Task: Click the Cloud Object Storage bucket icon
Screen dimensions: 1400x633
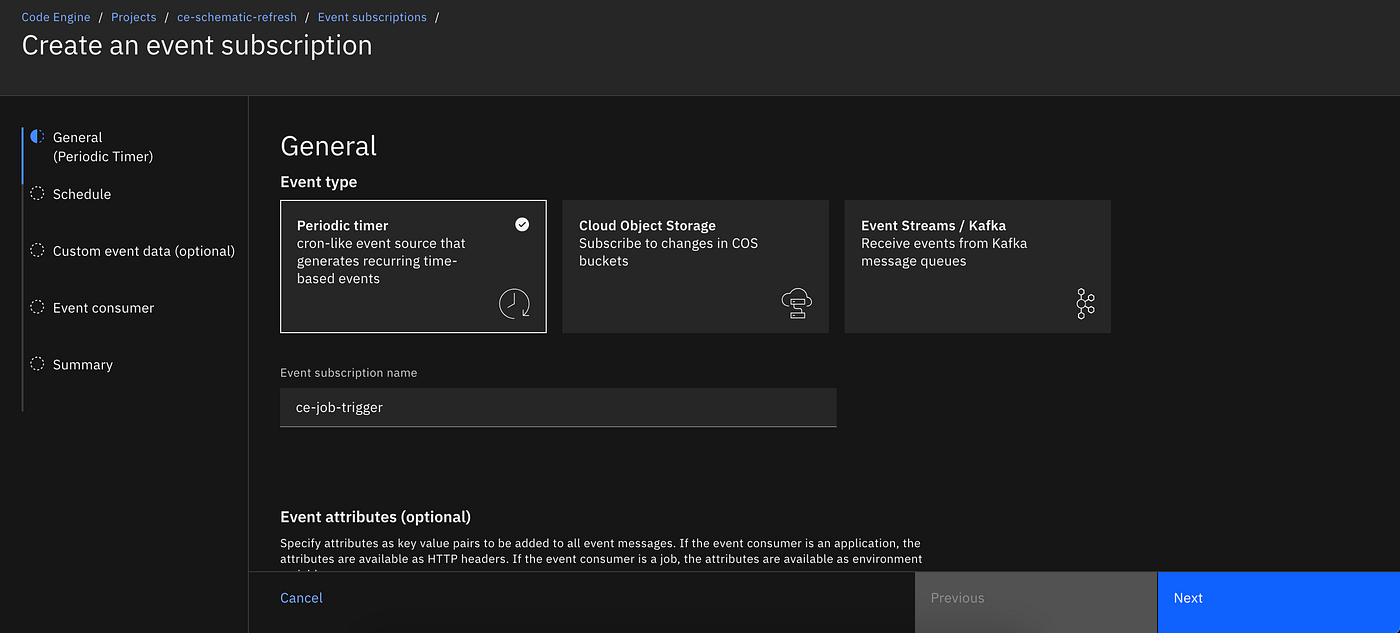Action: [797, 303]
